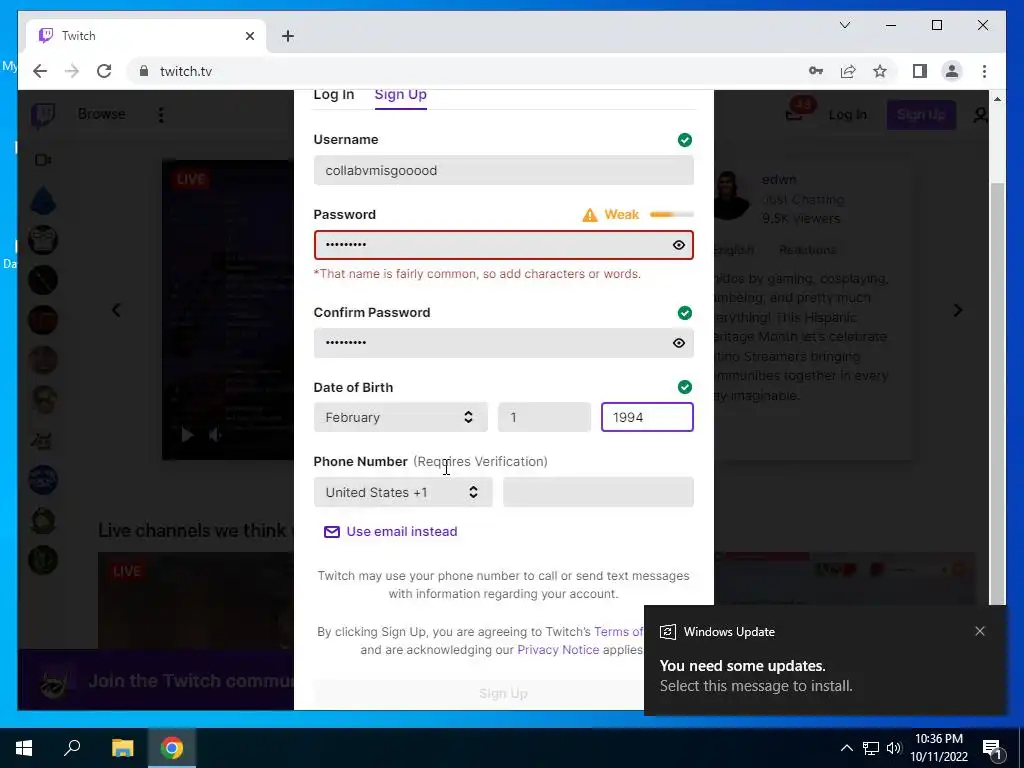
Task: Share this page from the address bar
Action: (848, 71)
